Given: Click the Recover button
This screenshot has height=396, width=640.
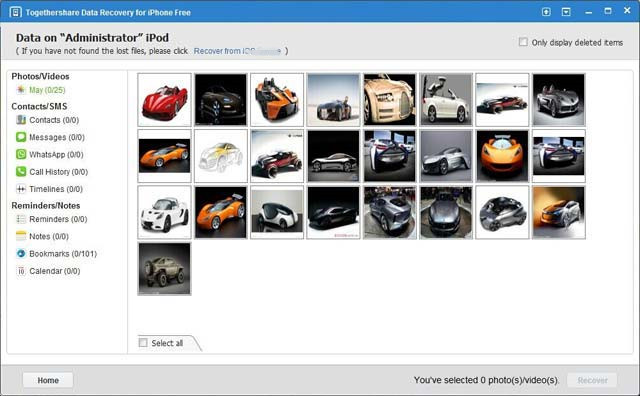Looking at the screenshot, I should [x=592, y=380].
